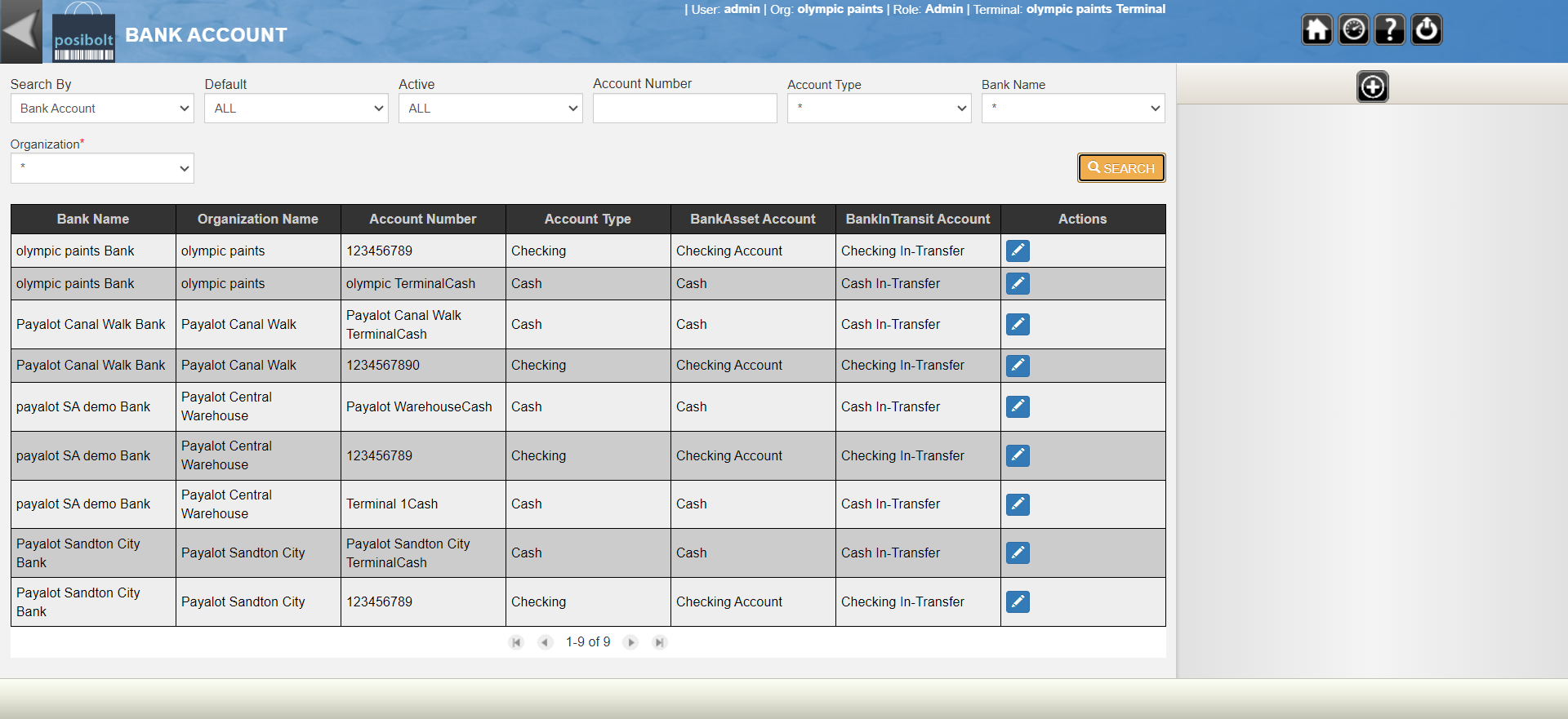The height and width of the screenshot is (719, 1568).
Task: Click the posibolt logo
Action: [83, 33]
